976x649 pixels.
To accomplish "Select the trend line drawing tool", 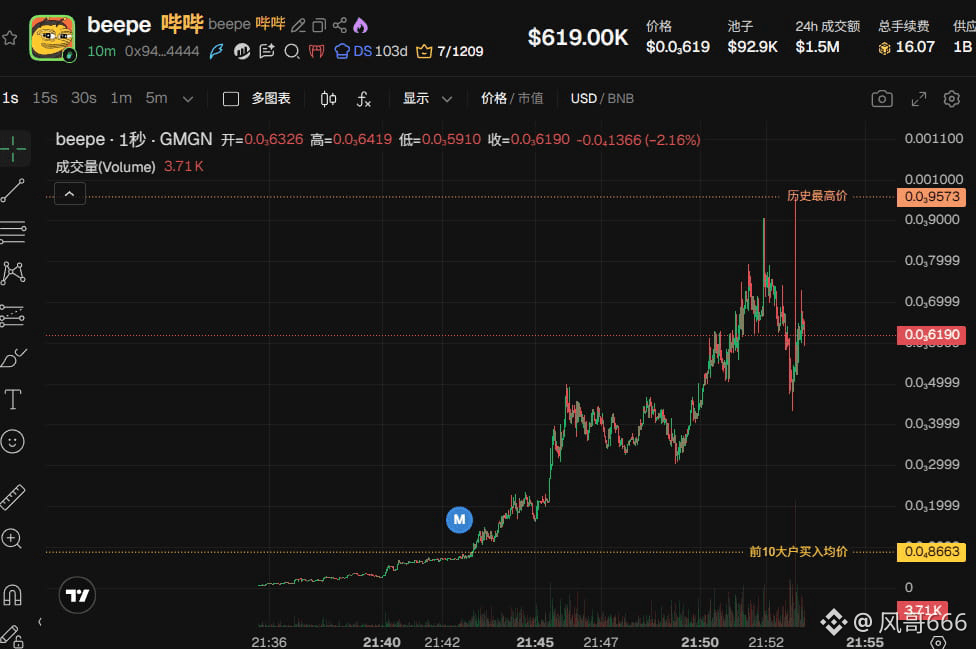I will click(x=13, y=190).
